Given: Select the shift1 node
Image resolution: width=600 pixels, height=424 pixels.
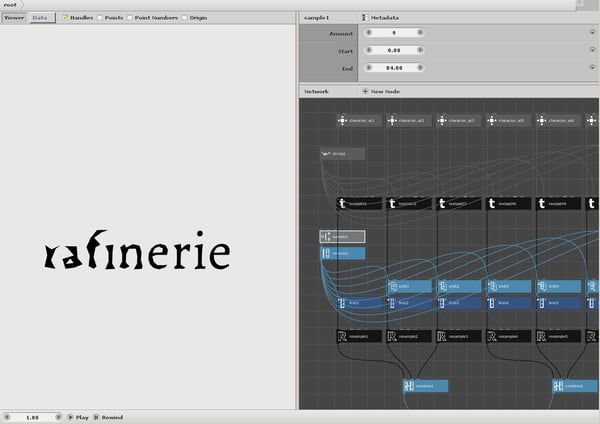Looking at the screenshot, I should click(409, 286).
